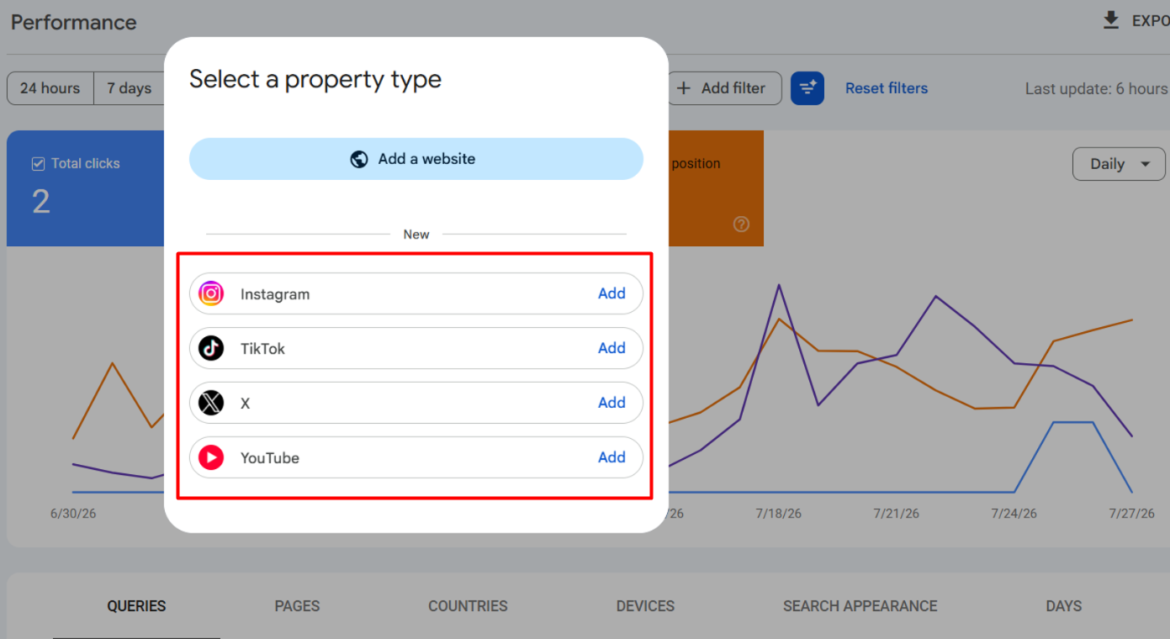Switch to the Queries tab
The width and height of the screenshot is (1170, 639).
pos(137,606)
